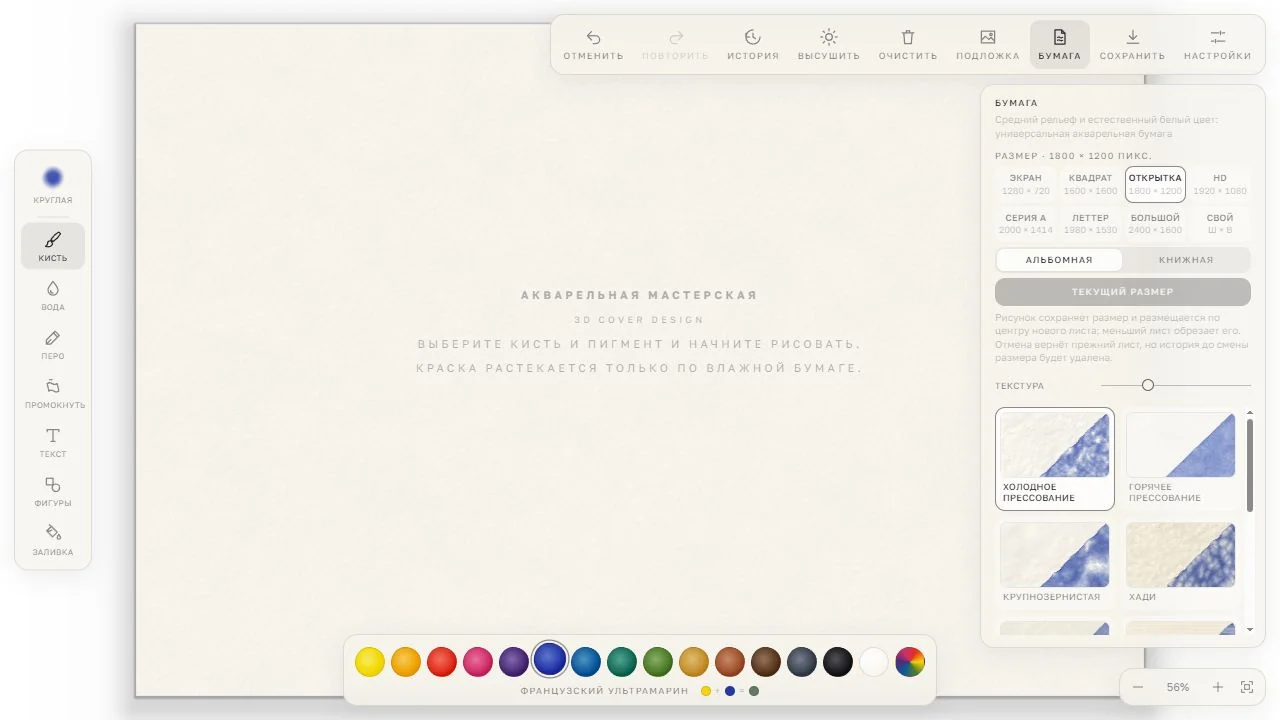Viewport: 1280px width, 720px height.
Task: Pick the HD 1920 × 1080 size
Action: pos(1220,184)
